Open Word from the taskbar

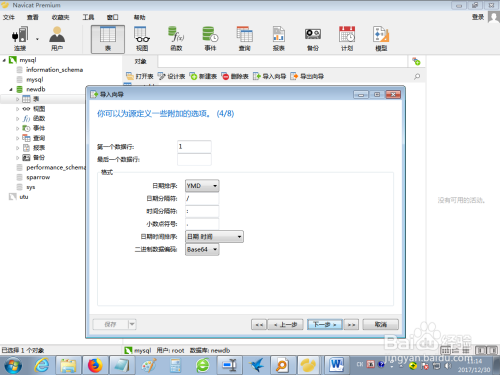(x=336, y=365)
